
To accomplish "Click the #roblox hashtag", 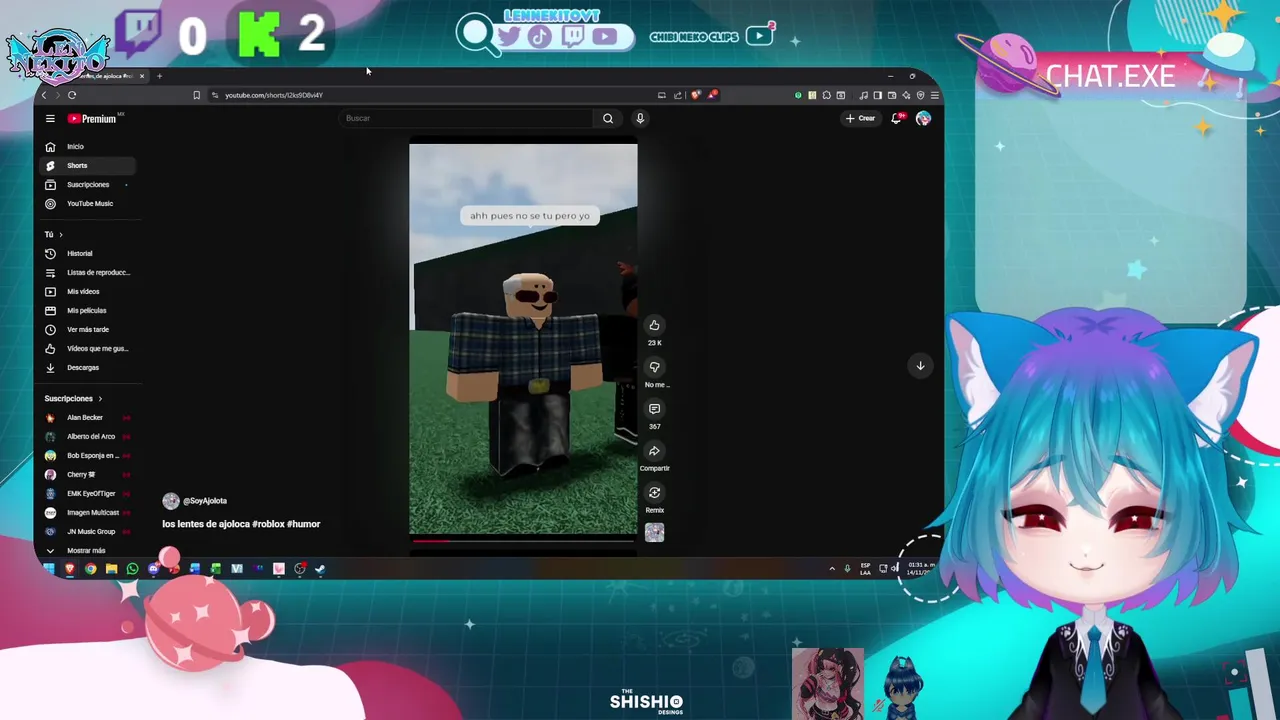I will (x=268, y=524).
